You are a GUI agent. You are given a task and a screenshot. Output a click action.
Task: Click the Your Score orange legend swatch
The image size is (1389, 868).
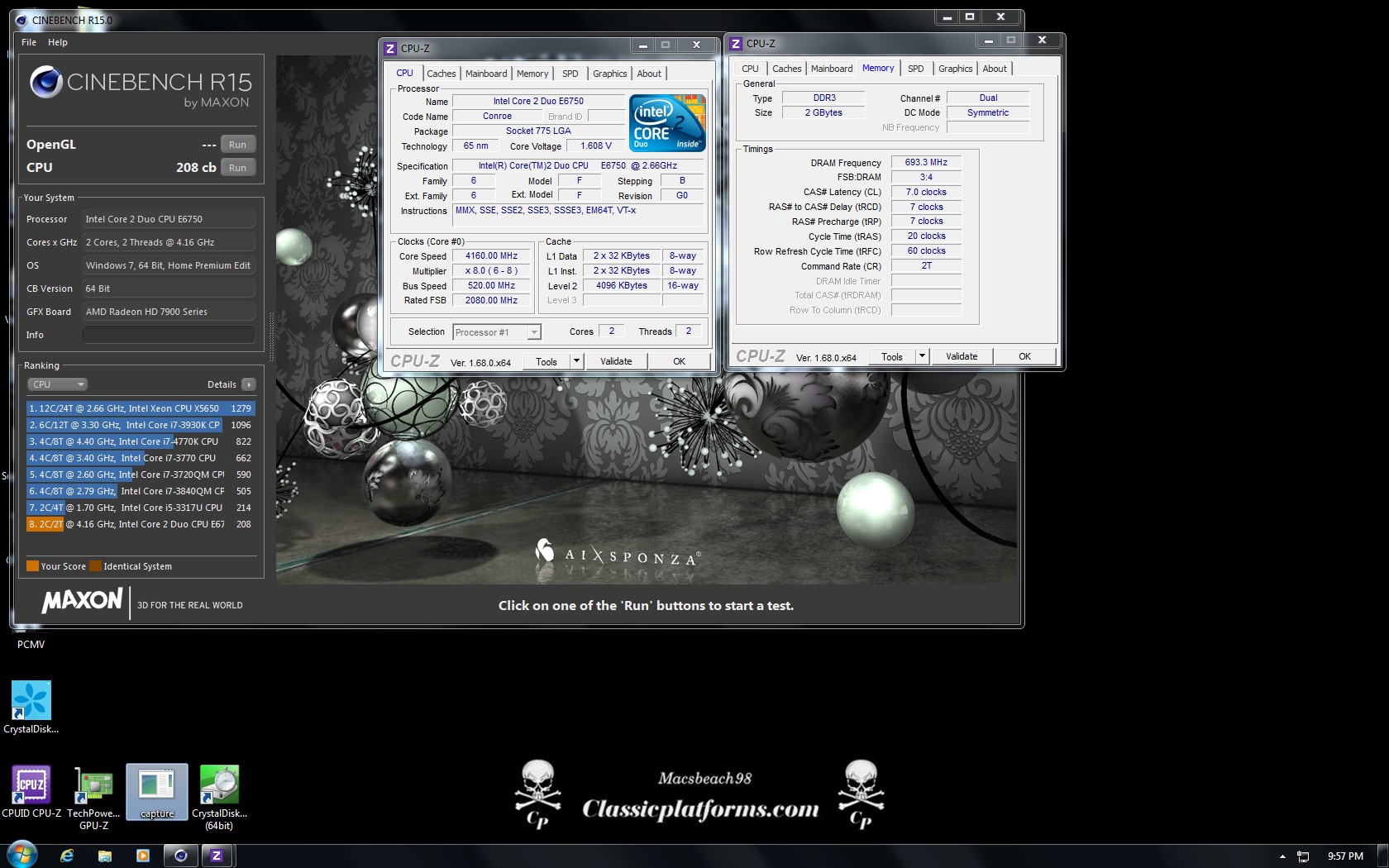tap(32, 566)
